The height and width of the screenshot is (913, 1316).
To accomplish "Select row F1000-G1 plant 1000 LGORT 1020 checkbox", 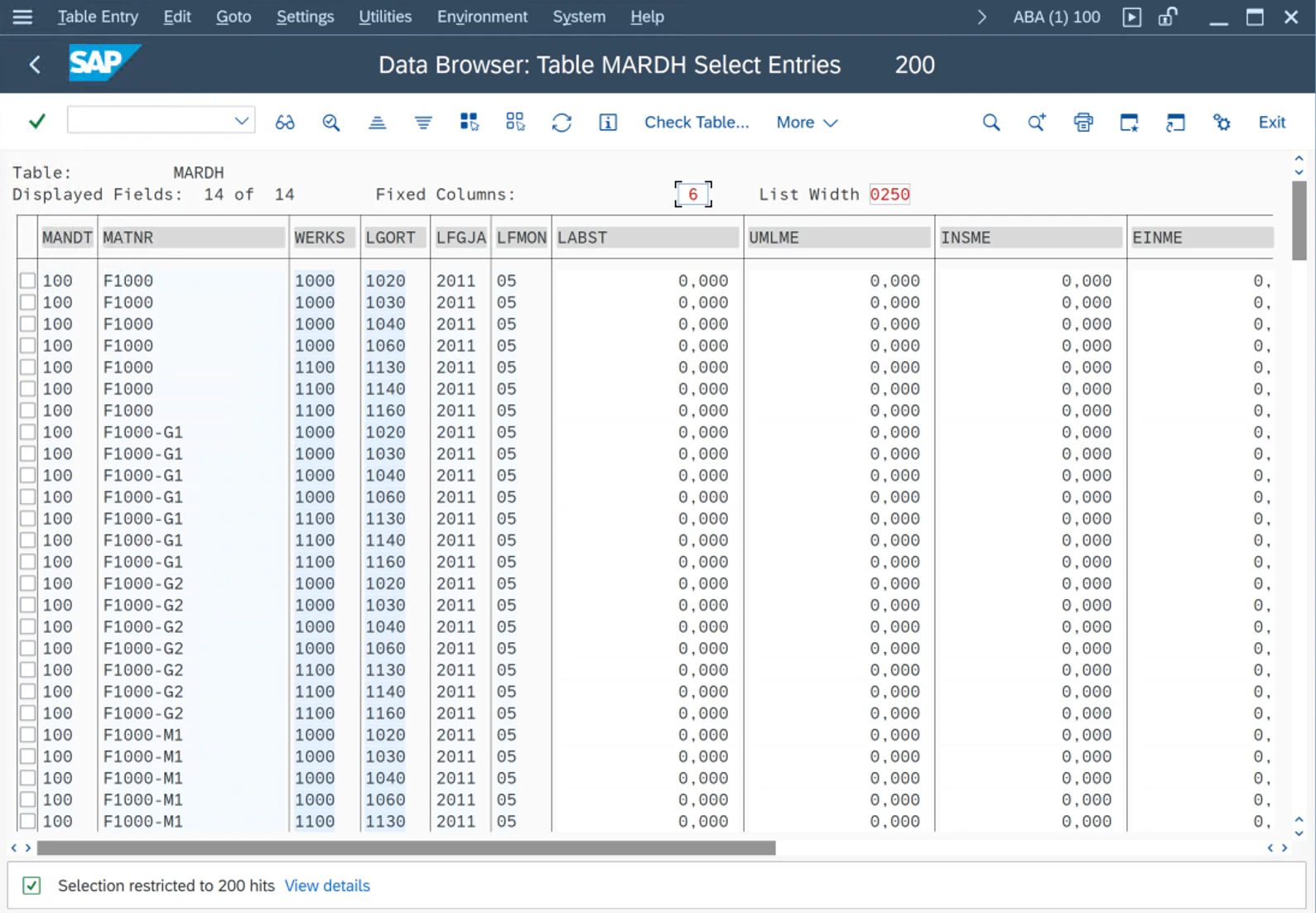I will [28, 432].
